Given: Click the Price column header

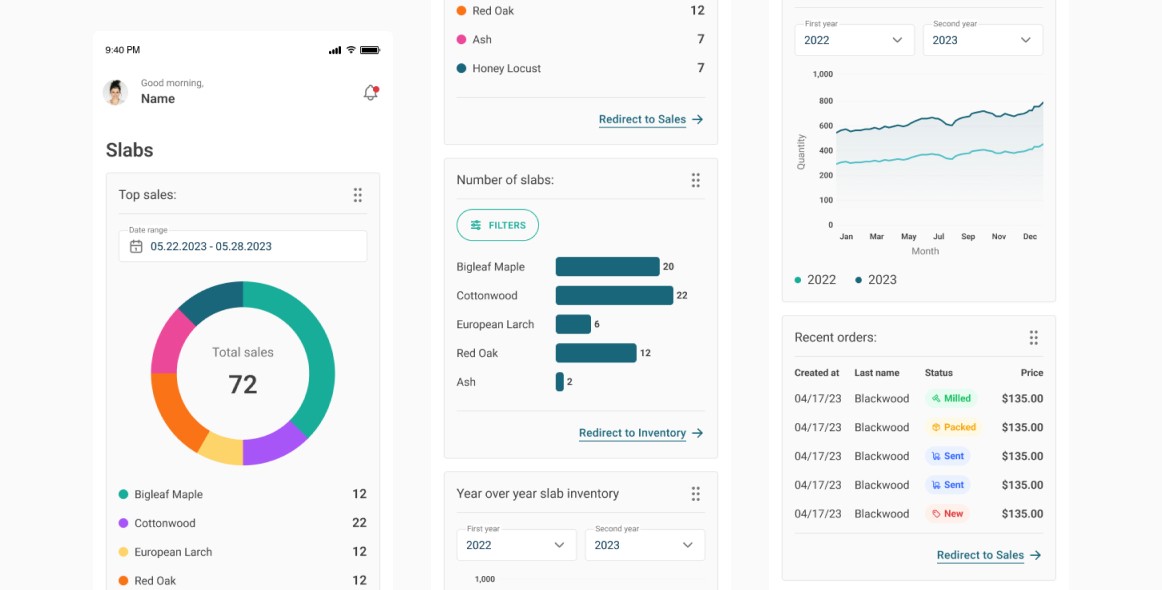Looking at the screenshot, I should tap(1032, 373).
